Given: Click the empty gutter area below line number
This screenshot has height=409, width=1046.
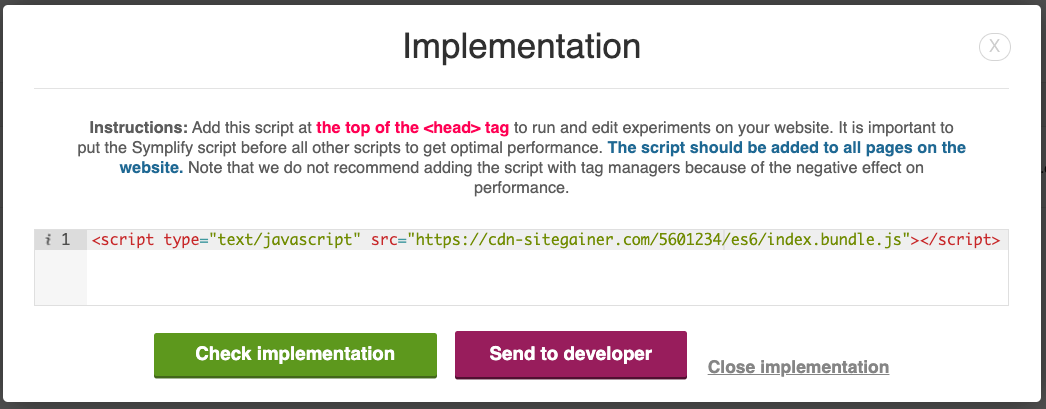Looking at the screenshot, I should pyautogui.click(x=61, y=278).
